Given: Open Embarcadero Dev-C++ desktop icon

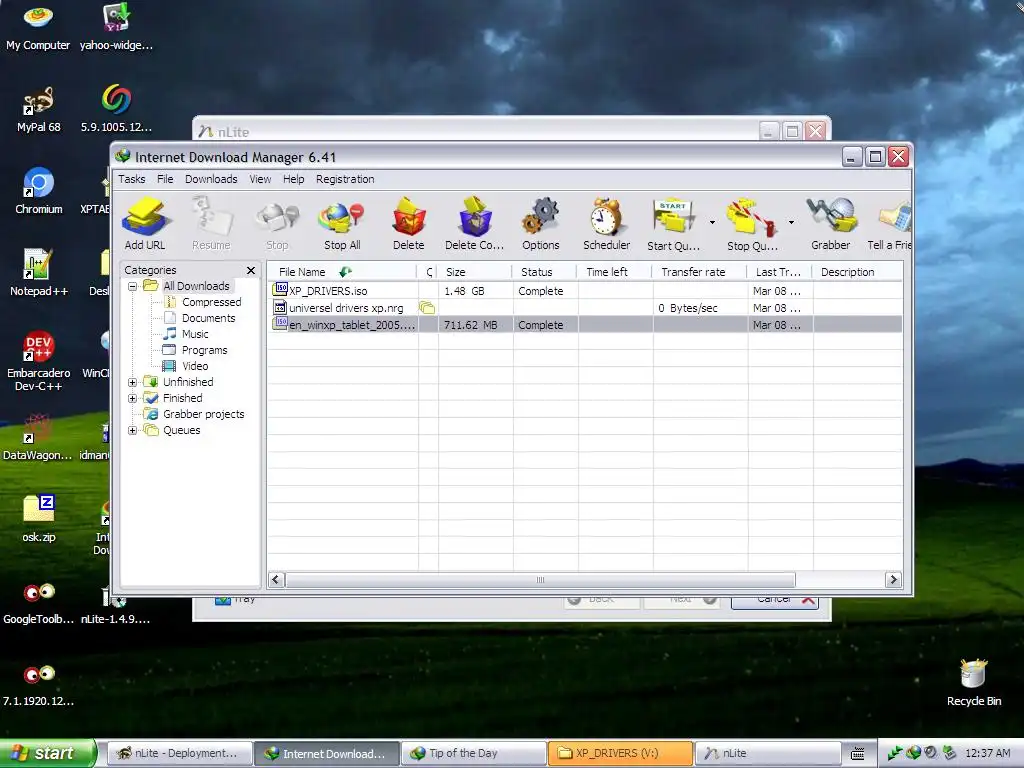Looking at the screenshot, I should 39,361.
